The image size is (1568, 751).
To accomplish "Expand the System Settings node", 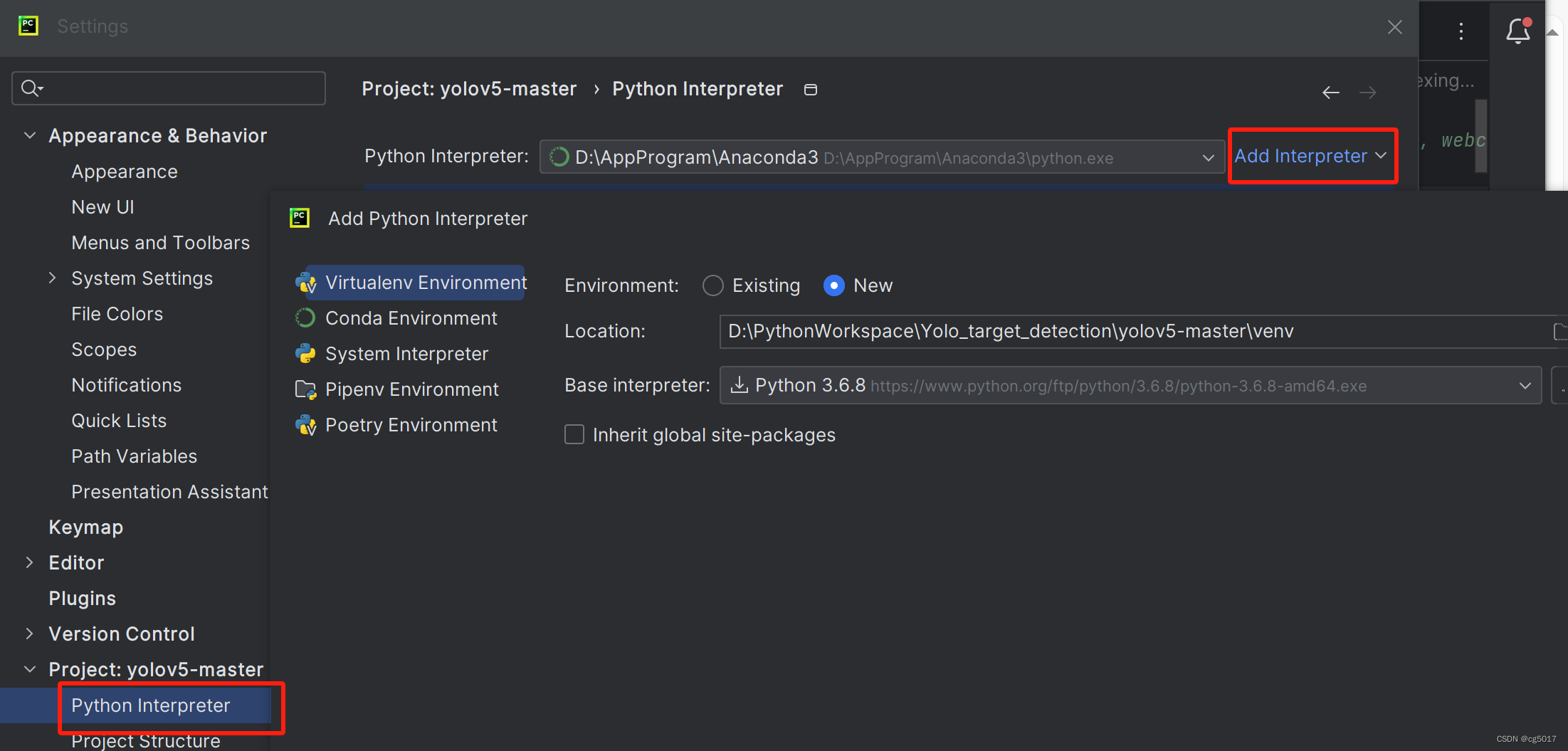I will point(52,278).
